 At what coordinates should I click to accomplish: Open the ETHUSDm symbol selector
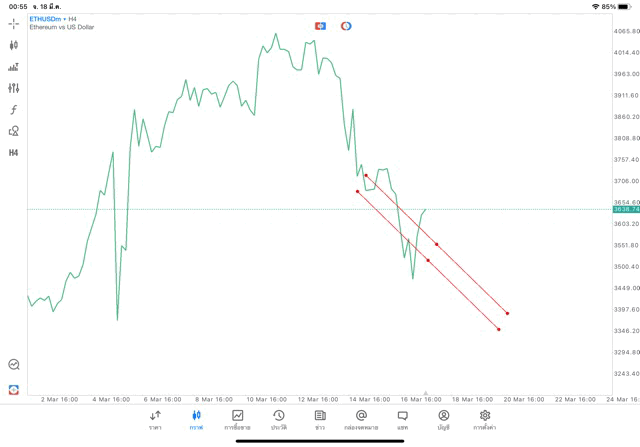[47, 19]
